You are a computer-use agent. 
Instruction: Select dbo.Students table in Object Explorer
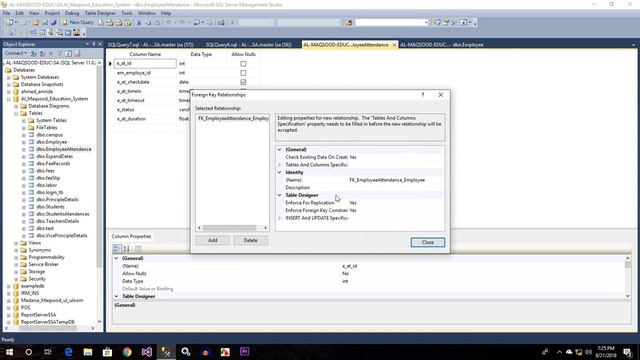50,207
